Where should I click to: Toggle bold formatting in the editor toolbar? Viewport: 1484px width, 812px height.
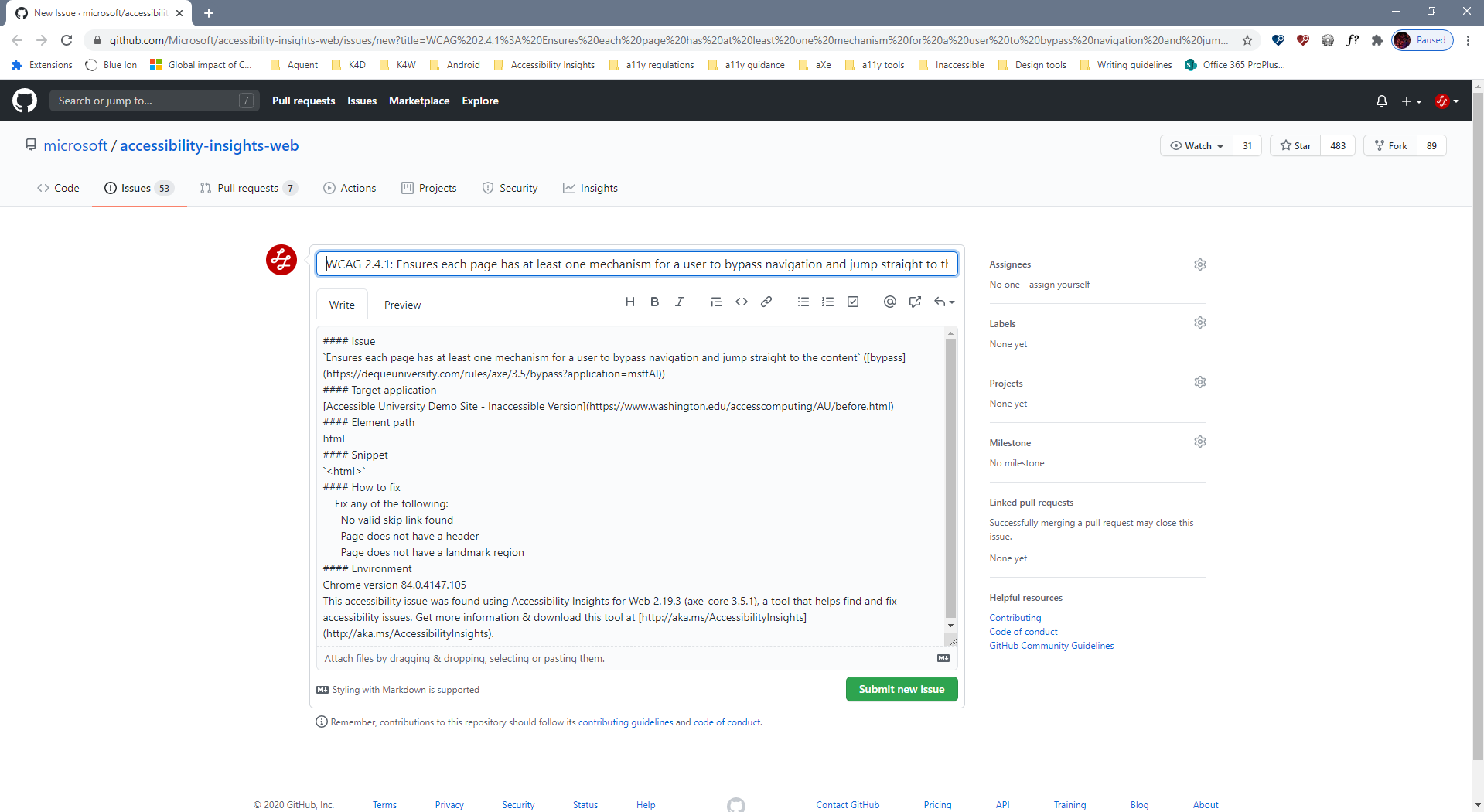click(x=655, y=302)
